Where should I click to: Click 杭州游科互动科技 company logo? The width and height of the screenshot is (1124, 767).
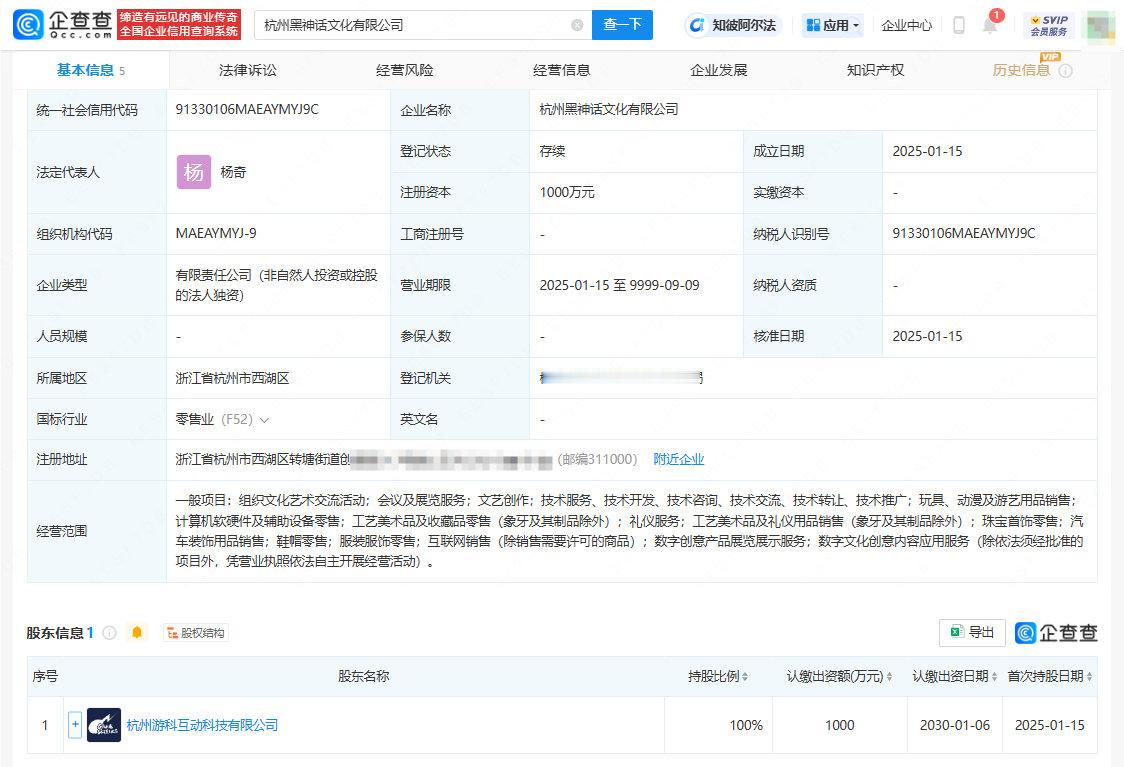pyautogui.click(x=104, y=725)
